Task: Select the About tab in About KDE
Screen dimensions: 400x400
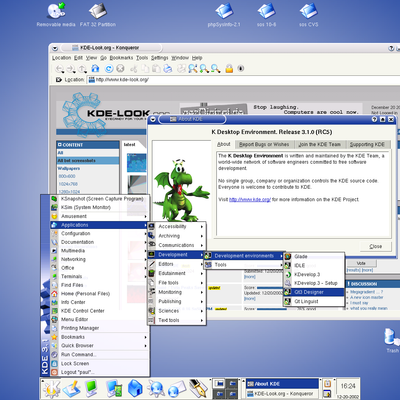Action: [x=224, y=144]
